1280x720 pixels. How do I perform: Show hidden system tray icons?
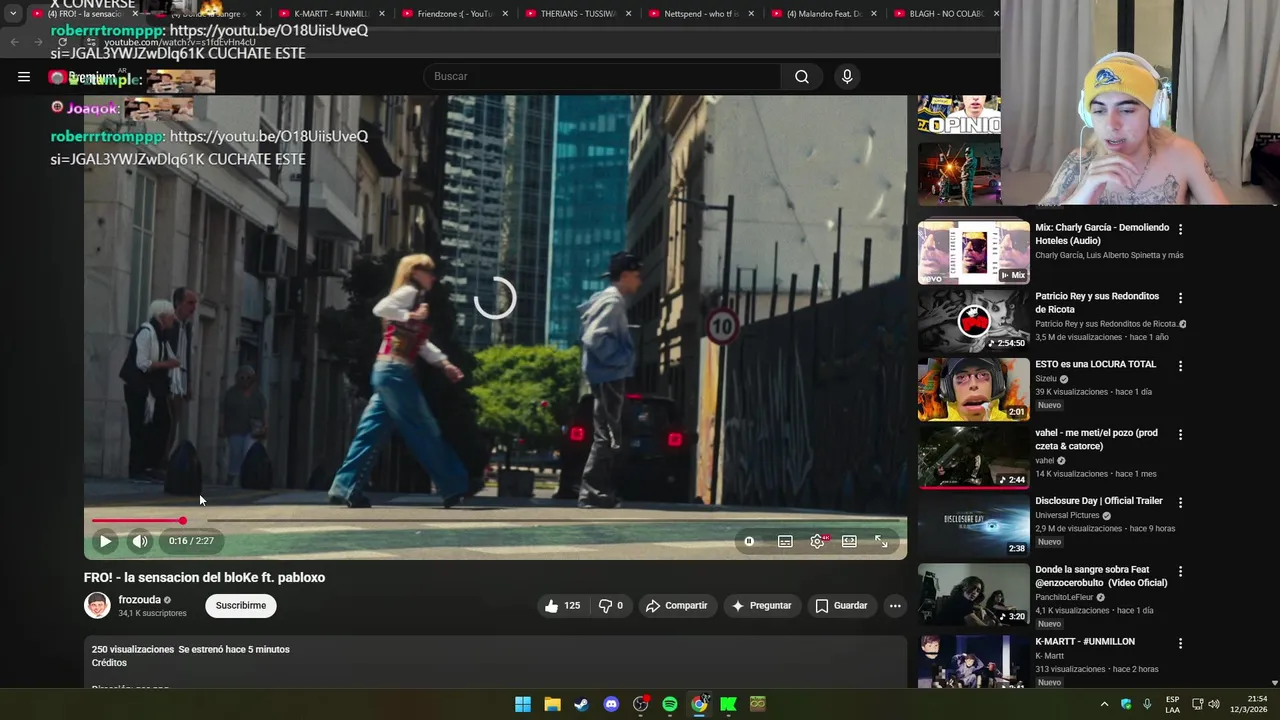pos(1104,704)
